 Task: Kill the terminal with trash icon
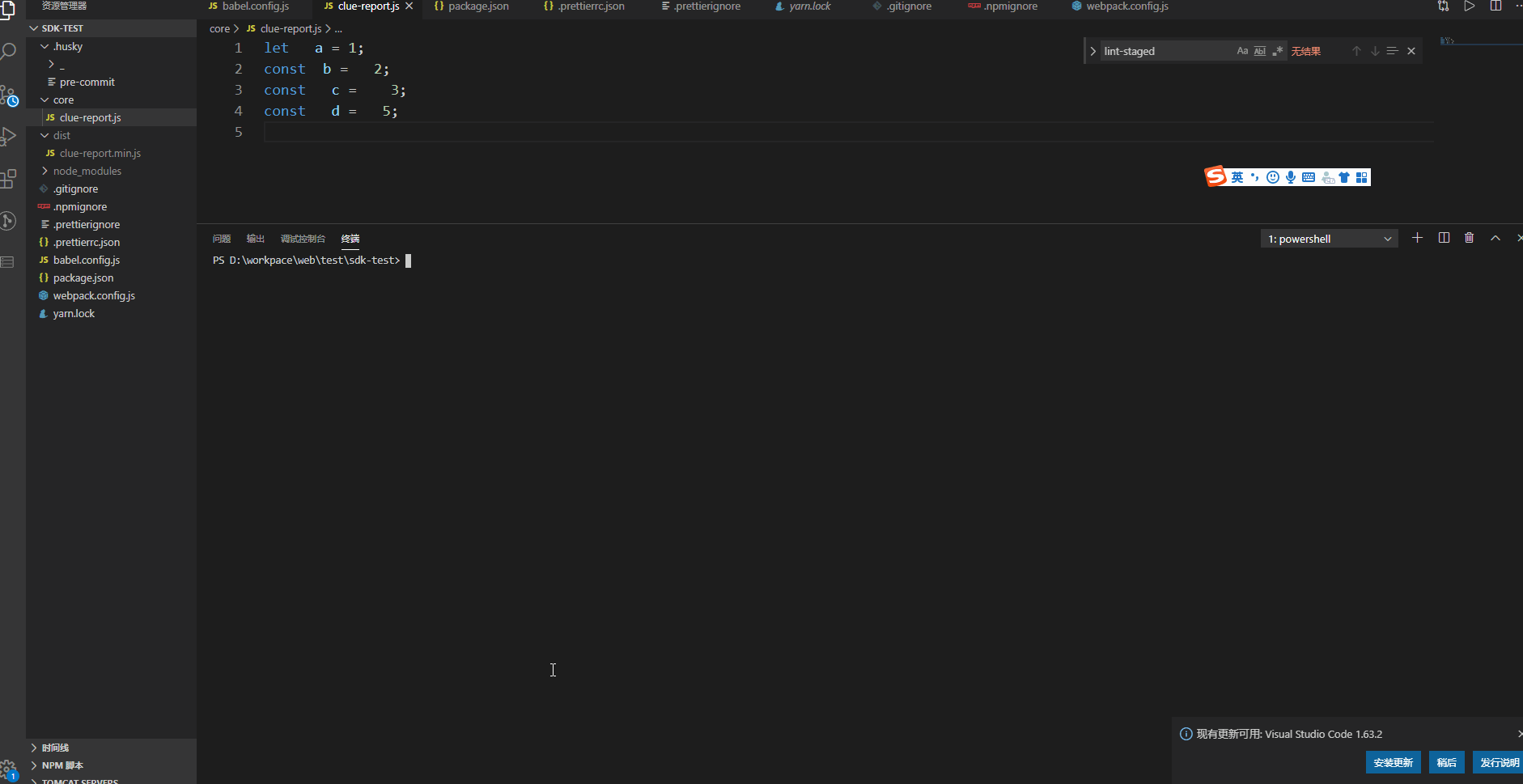point(1470,238)
